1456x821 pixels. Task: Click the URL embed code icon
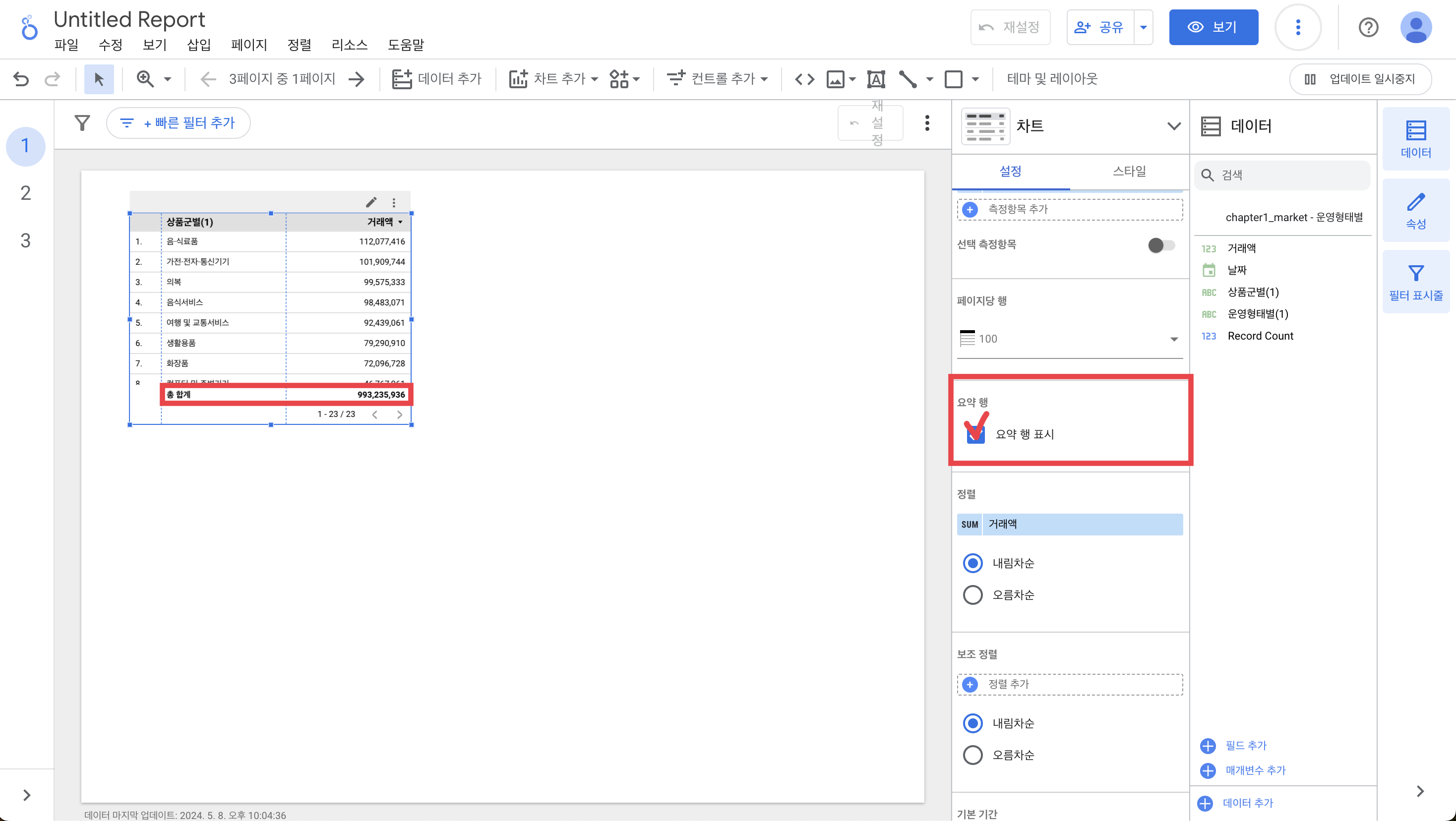coord(804,78)
